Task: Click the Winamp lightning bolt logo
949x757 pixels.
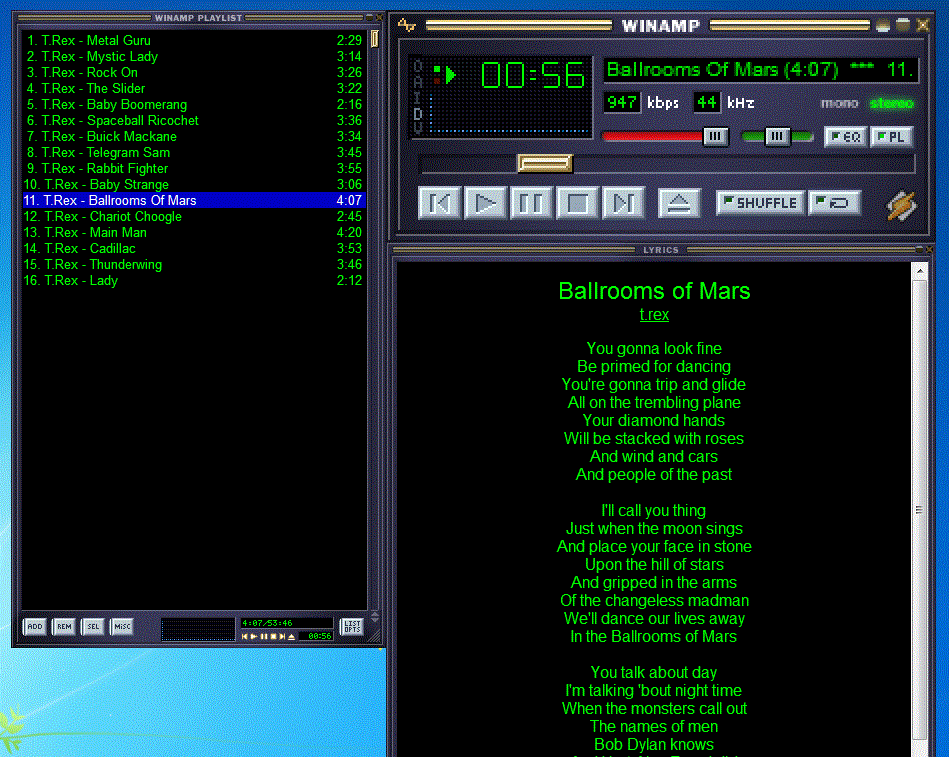Action: (x=901, y=206)
